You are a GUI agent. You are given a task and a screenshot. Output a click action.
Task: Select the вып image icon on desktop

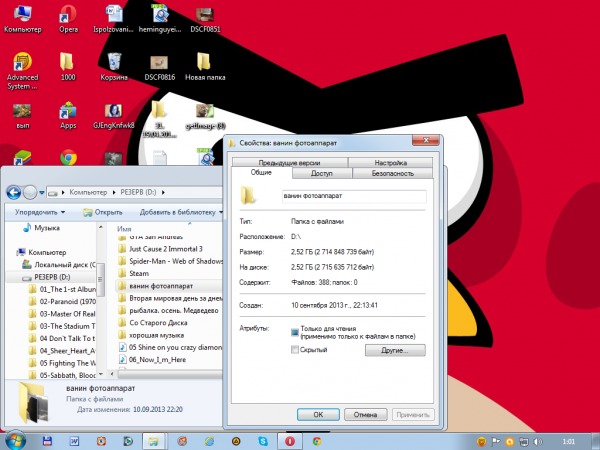[23, 116]
